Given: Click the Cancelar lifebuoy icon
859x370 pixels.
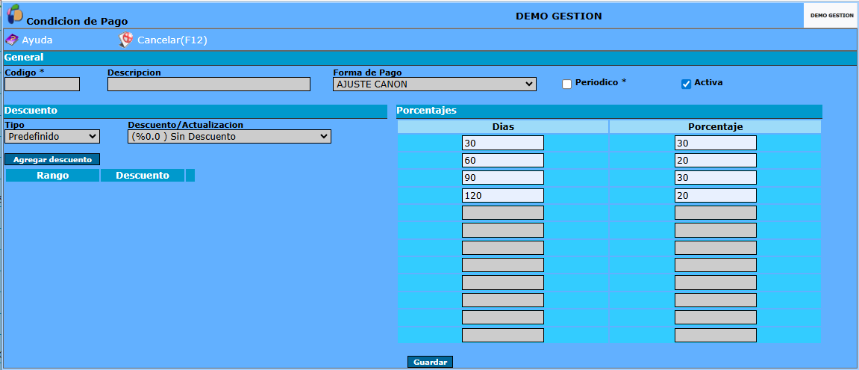Looking at the screenshot, I should [126, 40].
